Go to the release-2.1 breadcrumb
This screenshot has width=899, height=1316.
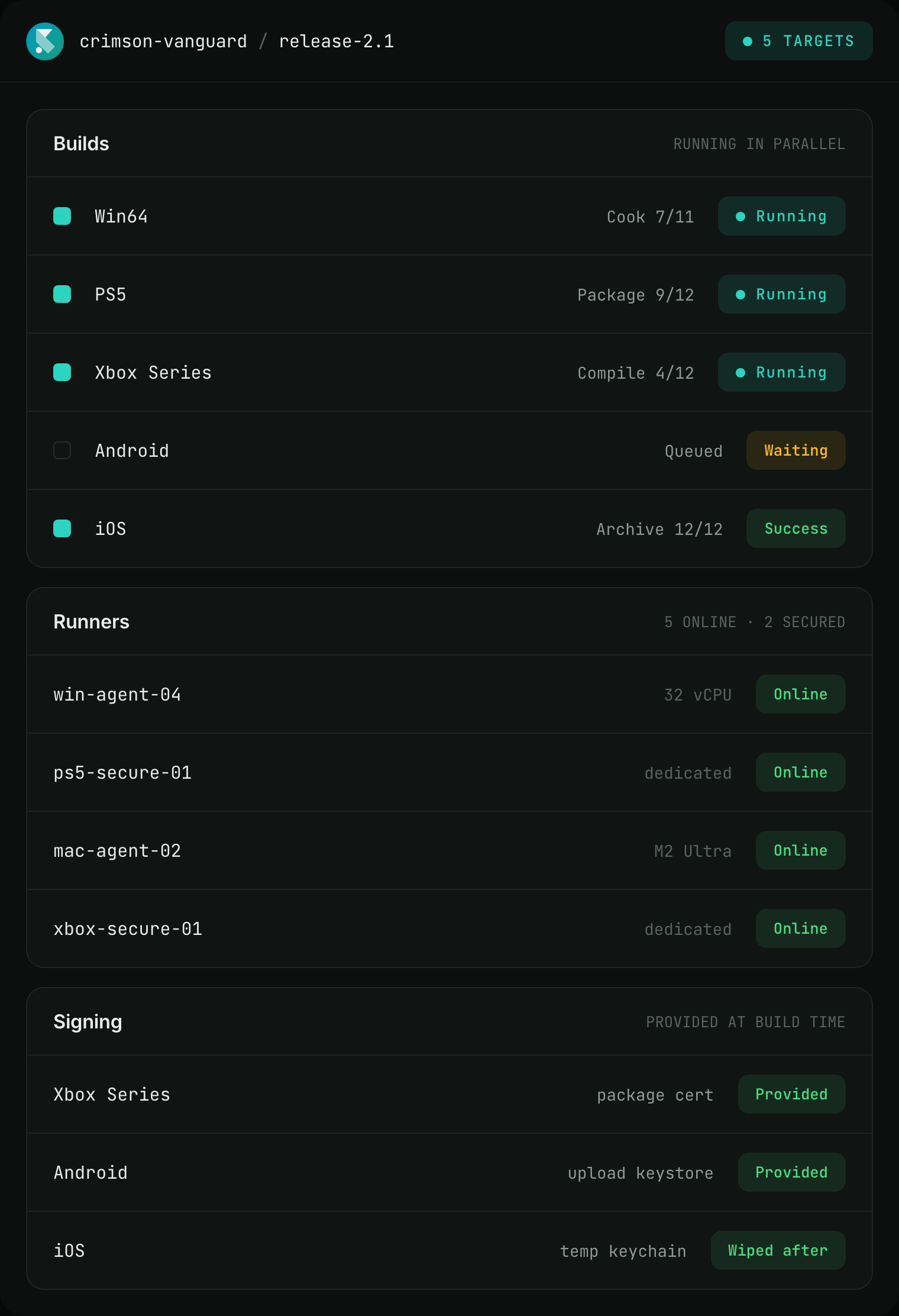[337, 41]
